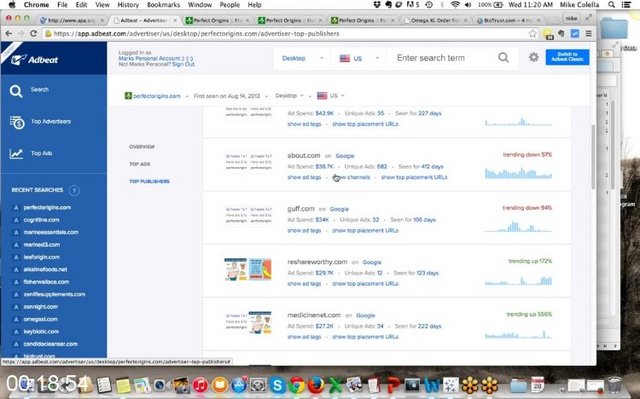Viewport: 640px width, 399px height.
Task: Go to Overview section
Action: point(142,146)
